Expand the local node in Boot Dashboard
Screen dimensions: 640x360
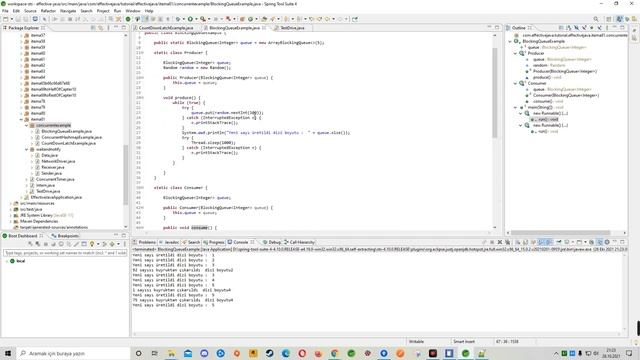(7, 261)
